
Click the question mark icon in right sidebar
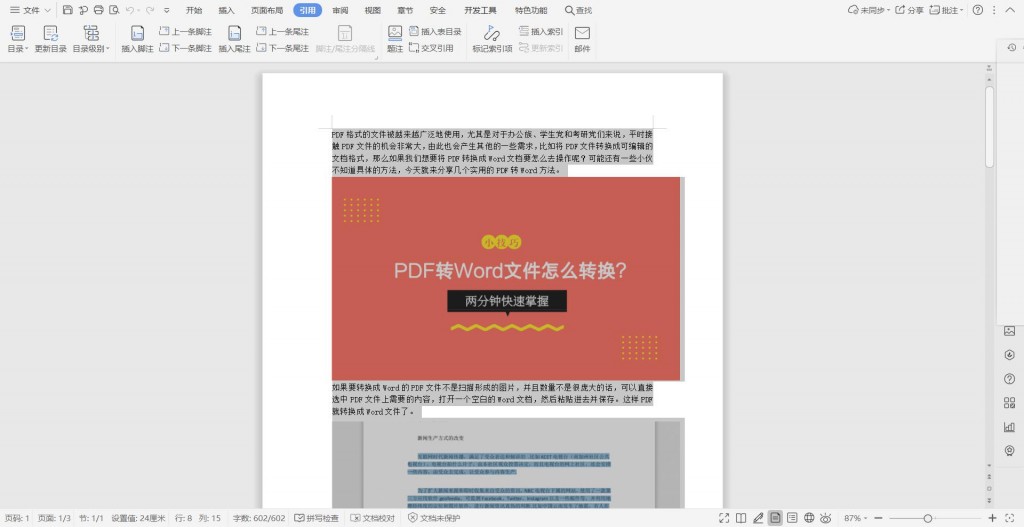click(1010, 379)
